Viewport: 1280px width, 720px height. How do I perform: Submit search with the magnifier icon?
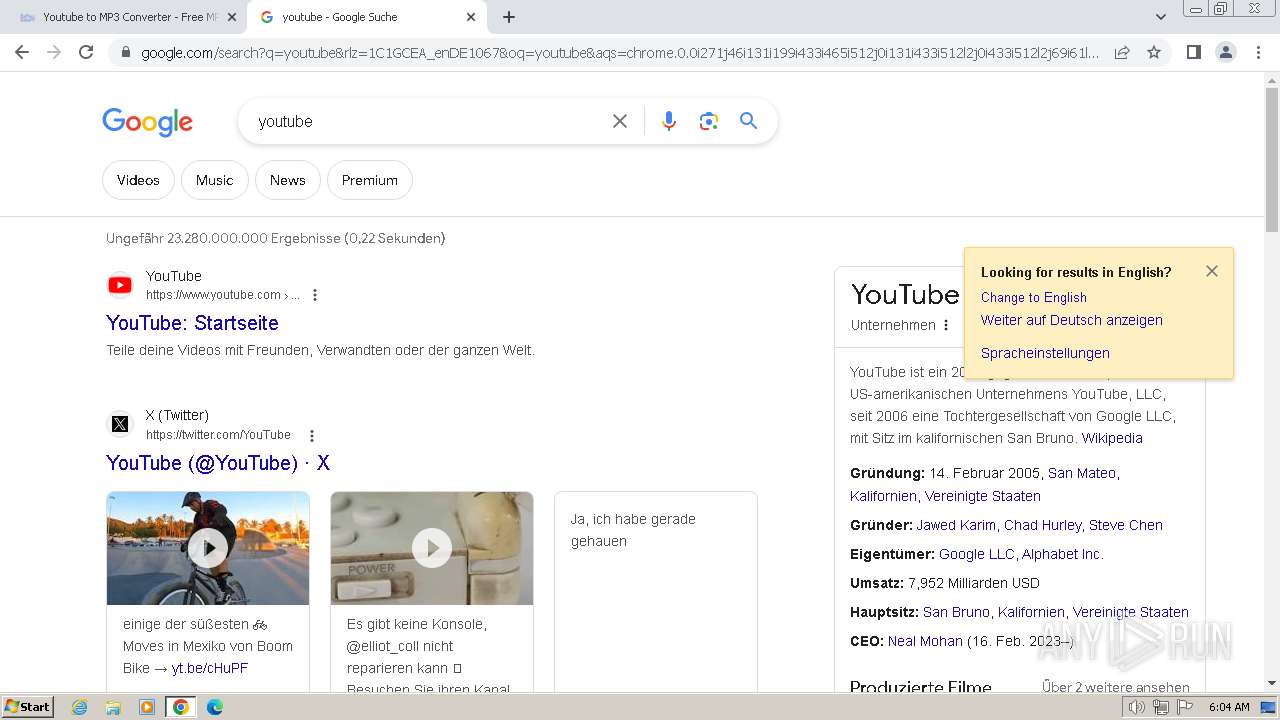pos(748,121)
